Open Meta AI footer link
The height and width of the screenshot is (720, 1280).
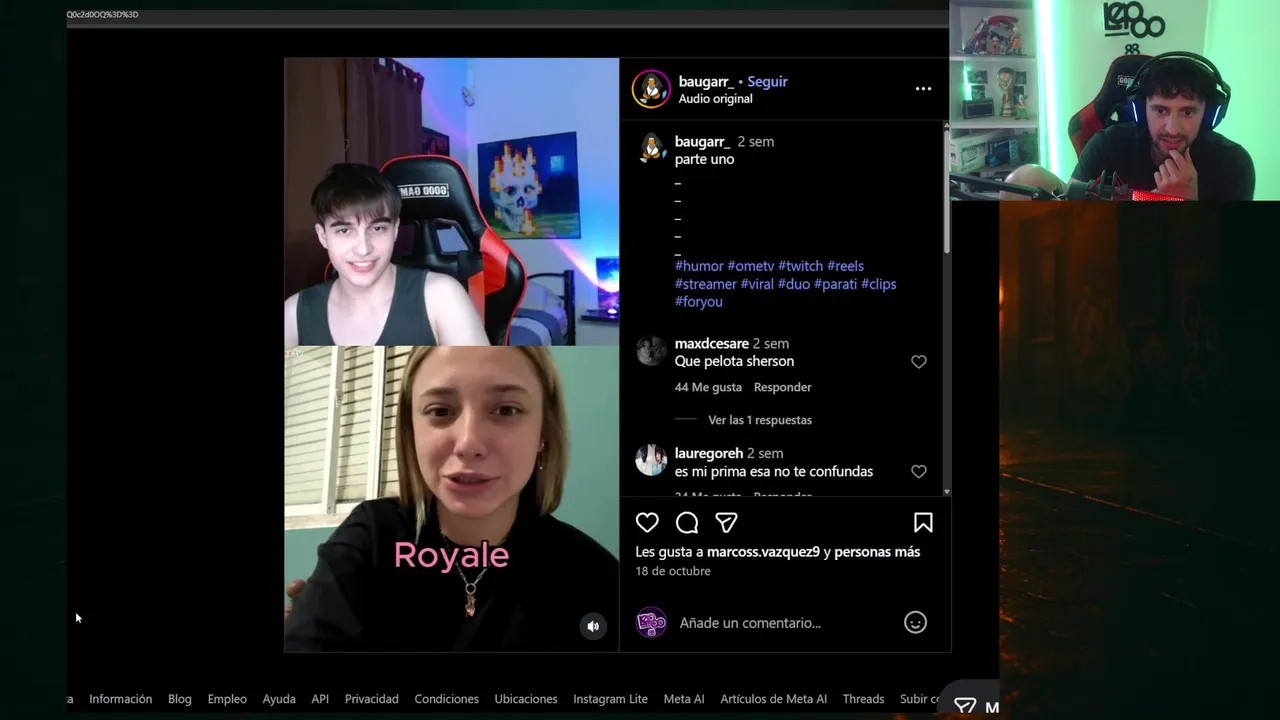click(684, 699)
